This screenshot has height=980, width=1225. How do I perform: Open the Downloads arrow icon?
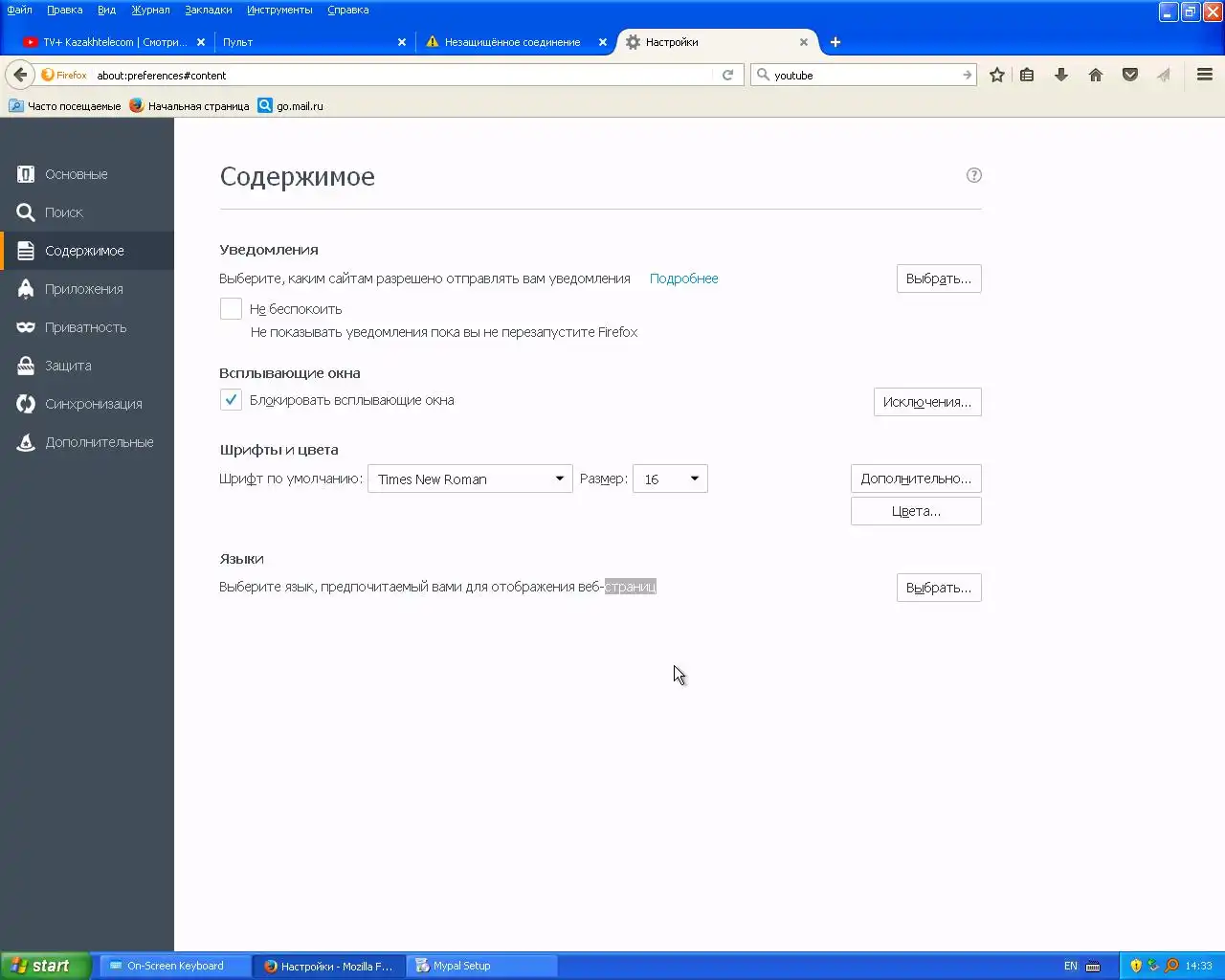(x=1061, y=75)
